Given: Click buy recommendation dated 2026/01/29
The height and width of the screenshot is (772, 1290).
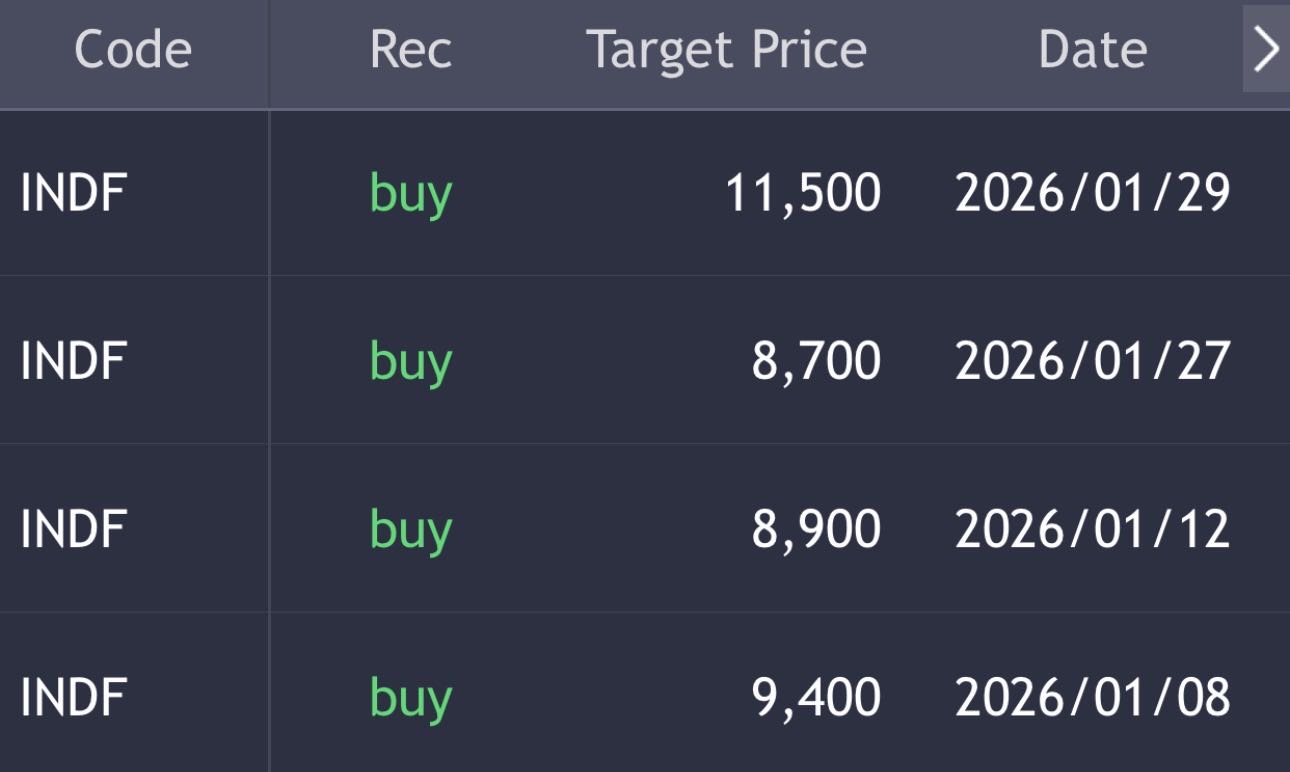Looking at the screenshot, I should [410, 193].
